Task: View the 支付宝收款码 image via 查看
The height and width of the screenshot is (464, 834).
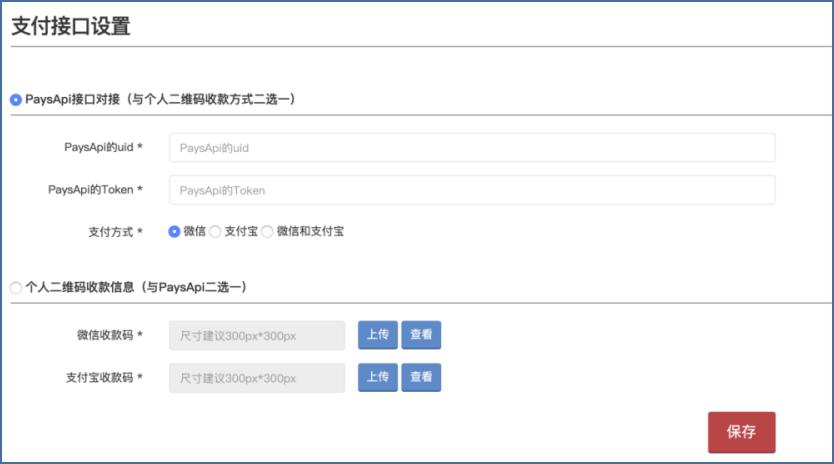Action: [x=421, y=377]
